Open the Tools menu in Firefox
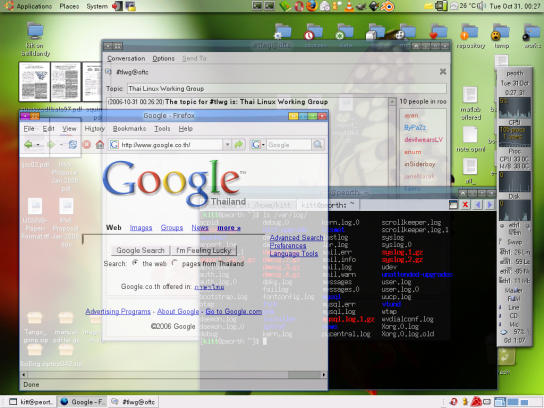This screenshot has height=408, width=544. (x=162, y=128)
